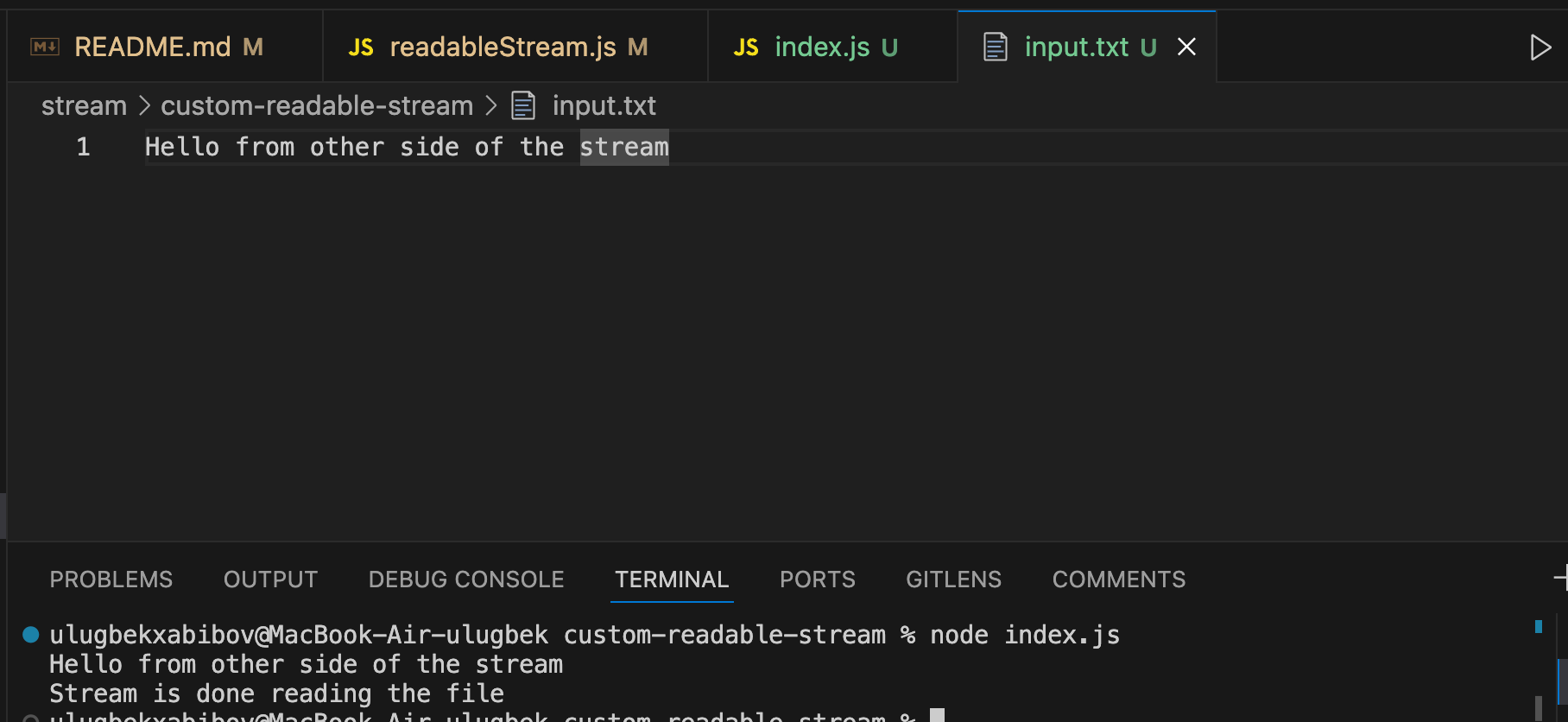
Task: Open the GITLENS panel tab
Action: pos(954,579)
